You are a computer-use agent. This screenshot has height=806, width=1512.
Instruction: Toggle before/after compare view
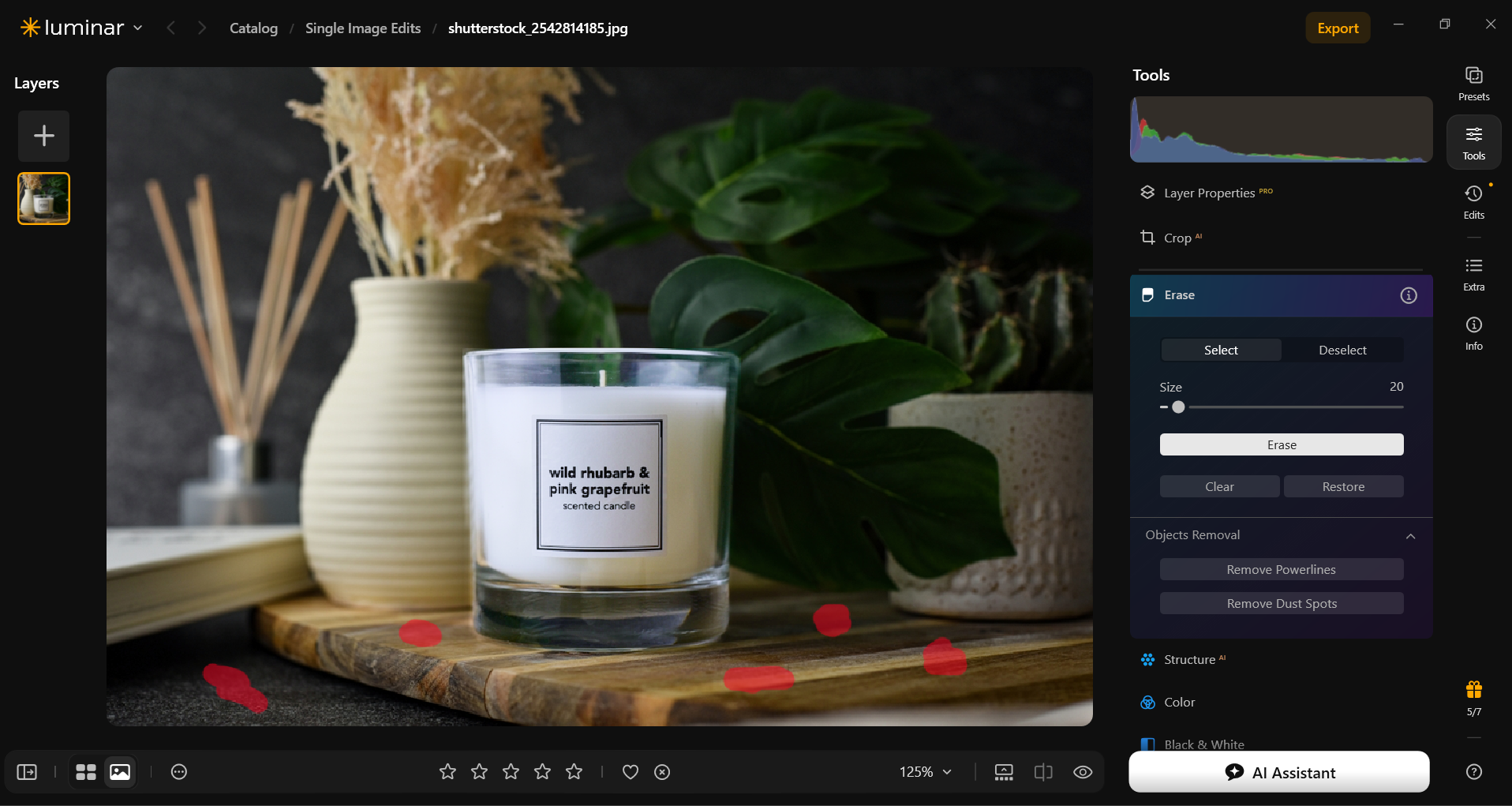tap(1043, 772)
